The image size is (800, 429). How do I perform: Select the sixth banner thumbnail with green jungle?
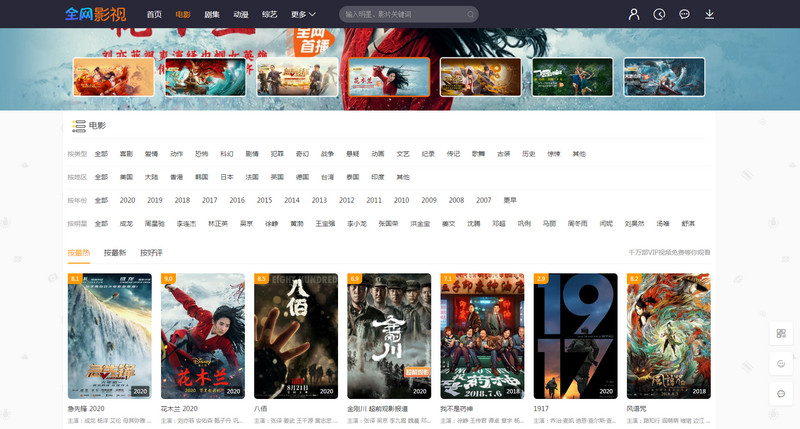tap(572, 77)
